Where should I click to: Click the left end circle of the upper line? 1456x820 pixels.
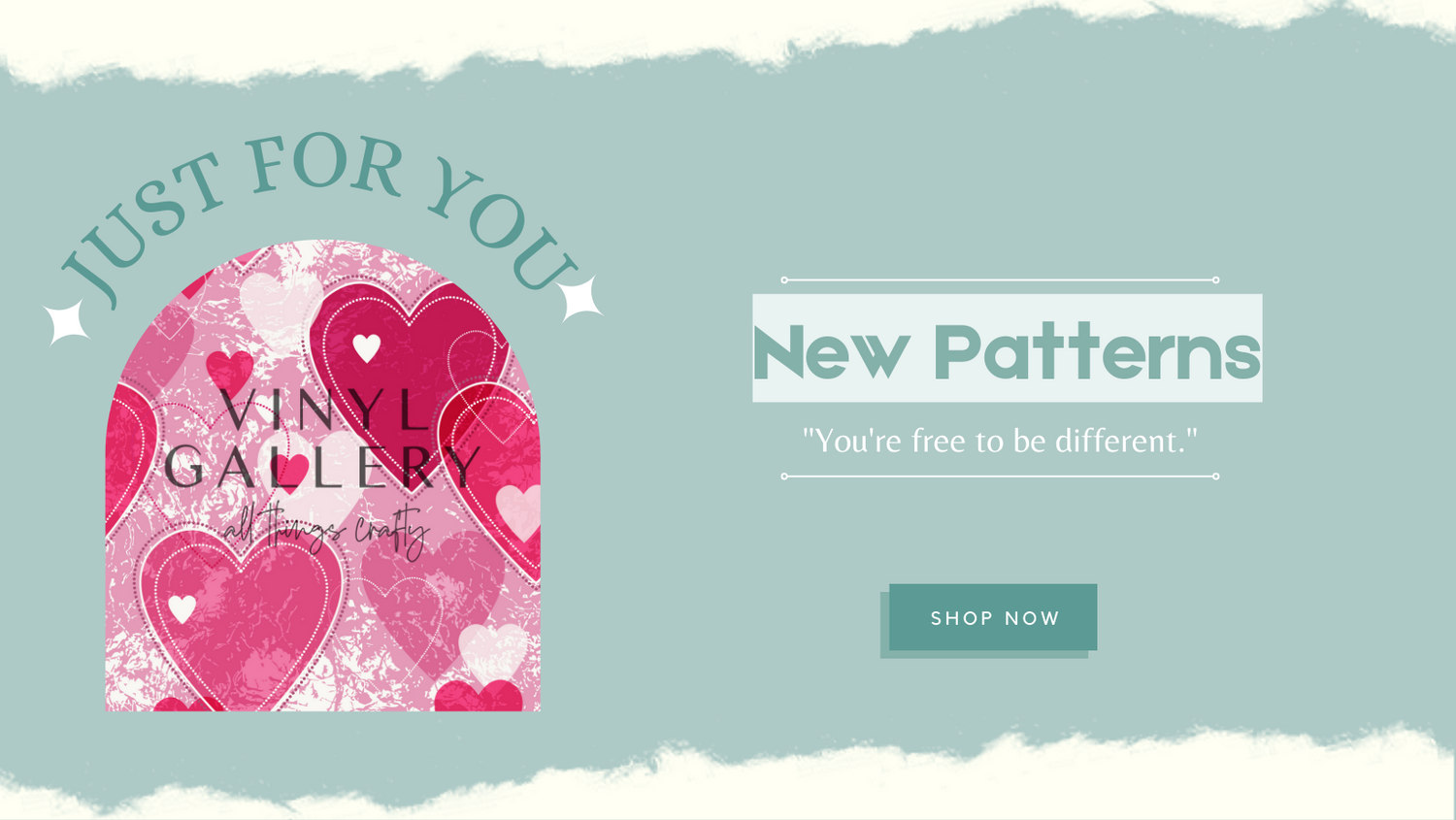click(x=784, y=279)
